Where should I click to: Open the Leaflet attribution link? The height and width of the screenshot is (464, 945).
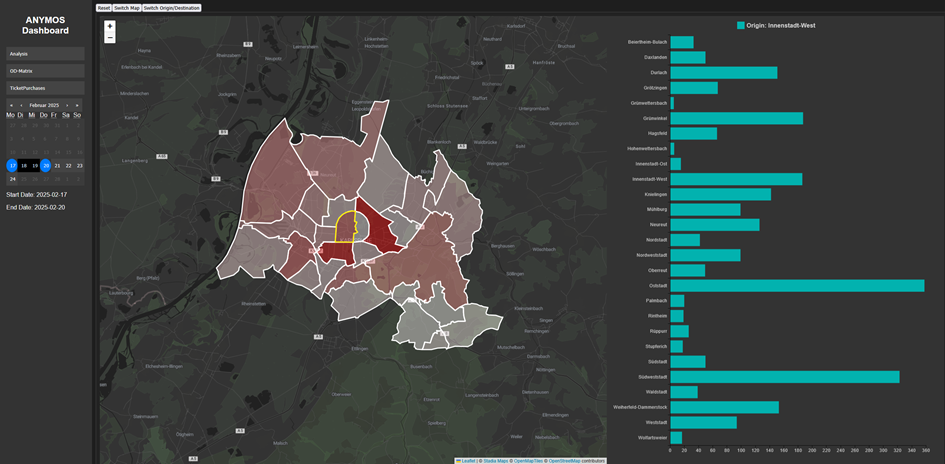pos(468,460)
